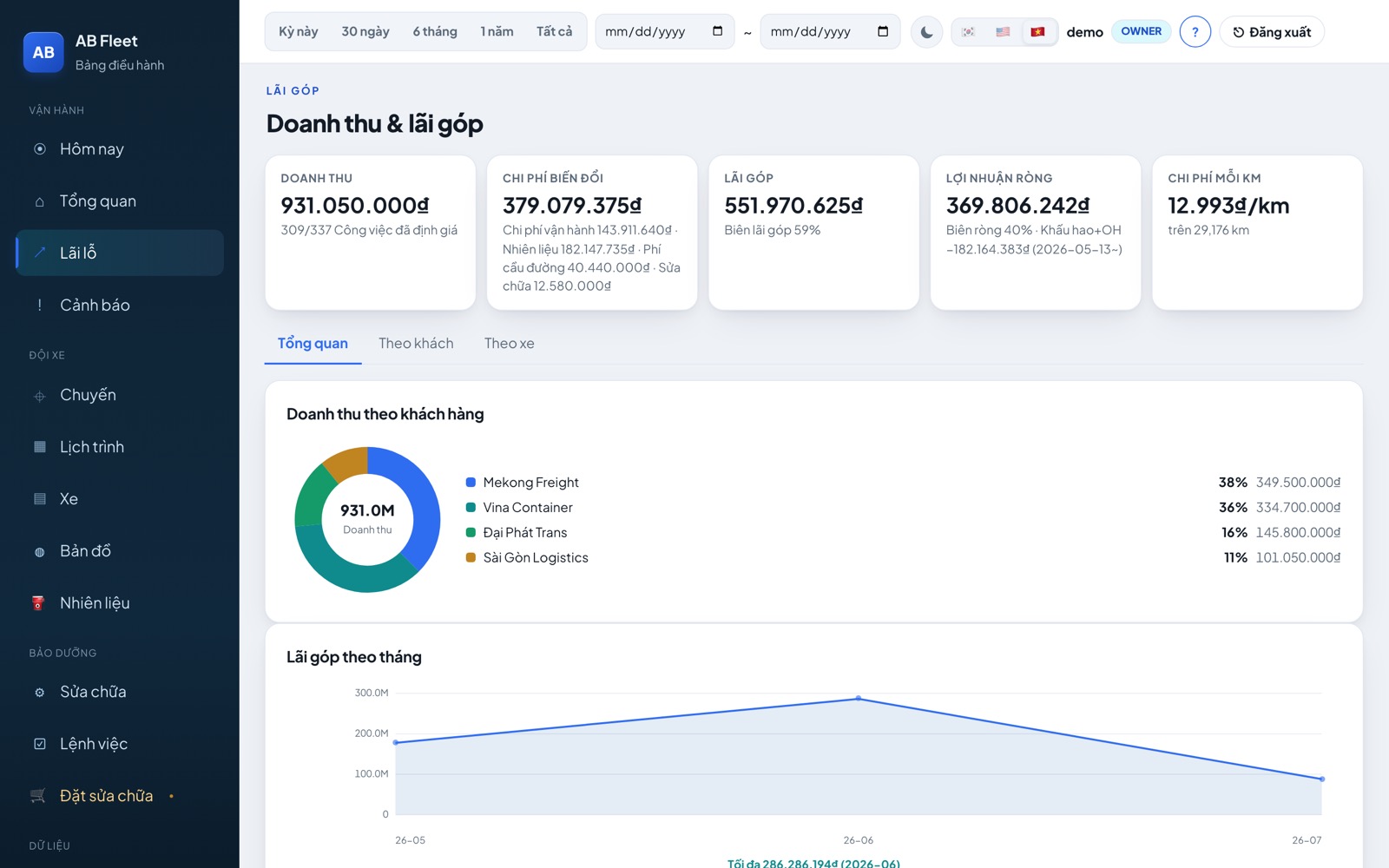Open Bản đồ map icon in sidebar
Viewport: 1389px width, 868px height.
click(x=39, y=552)
